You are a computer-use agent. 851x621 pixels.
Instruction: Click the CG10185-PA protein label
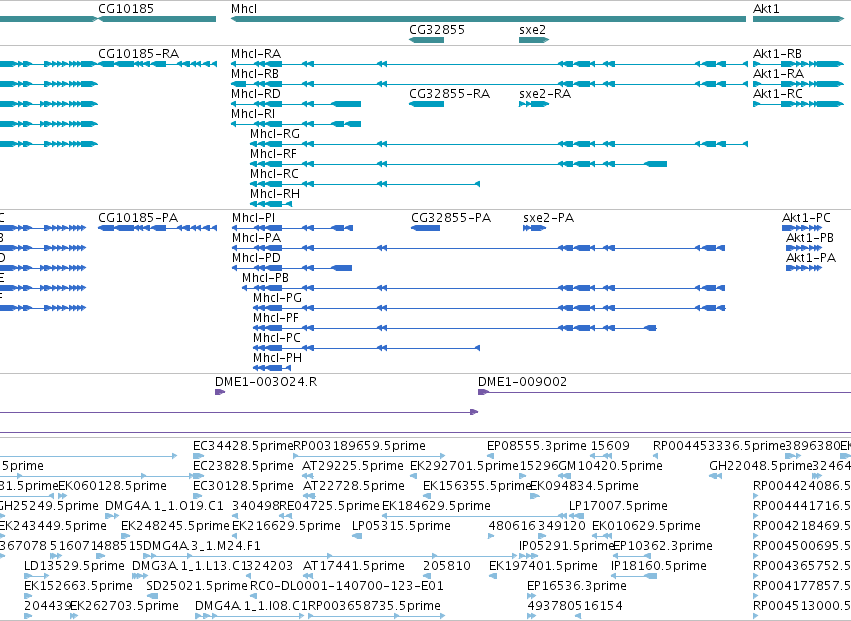(138, 218)
